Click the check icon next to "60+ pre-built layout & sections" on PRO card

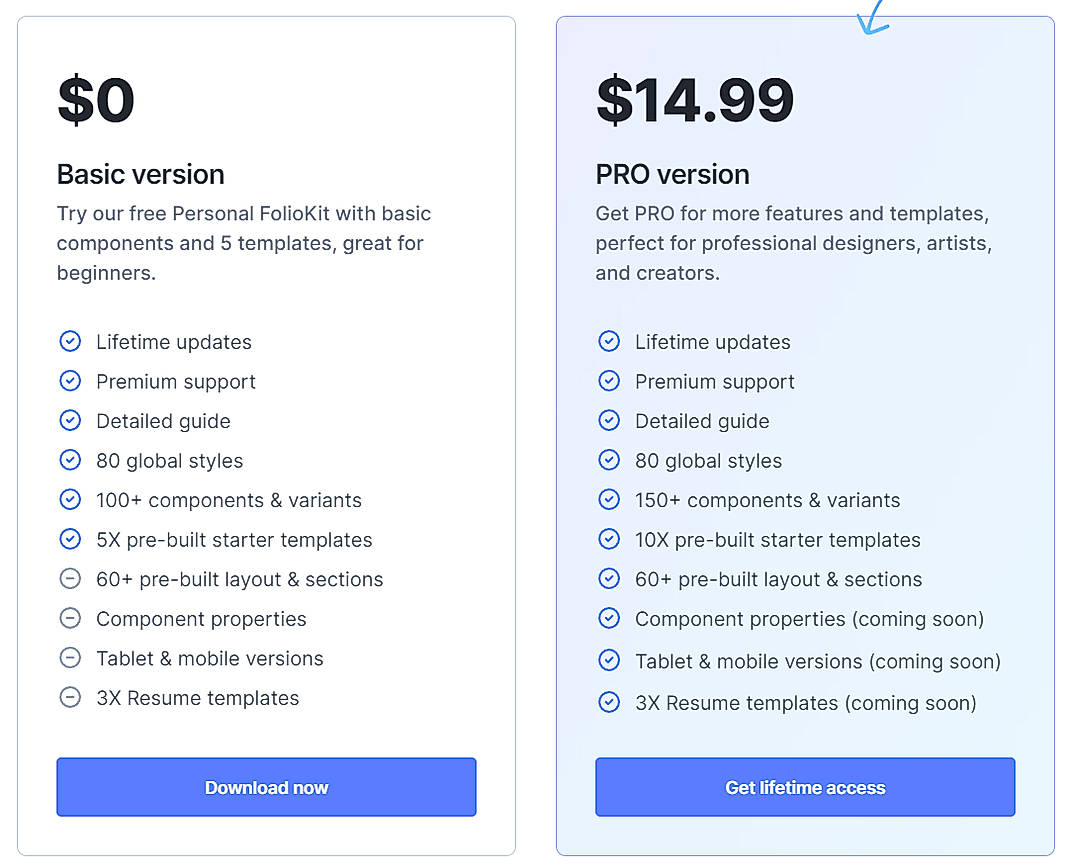tap(609, 579)
